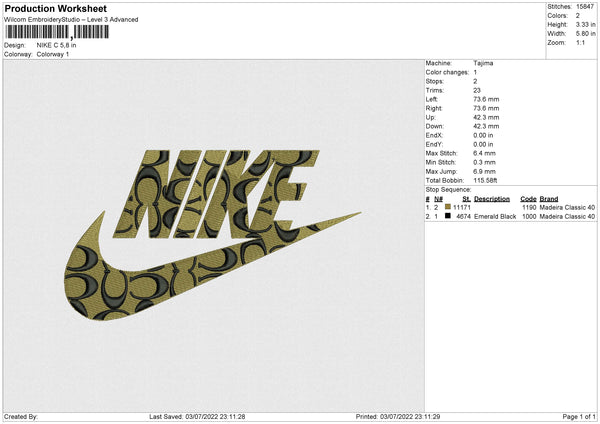This screenshot has height=424, width=600.
Task: Select the design name 'NIKE C 5,8 in'
Action: point(56,45)
